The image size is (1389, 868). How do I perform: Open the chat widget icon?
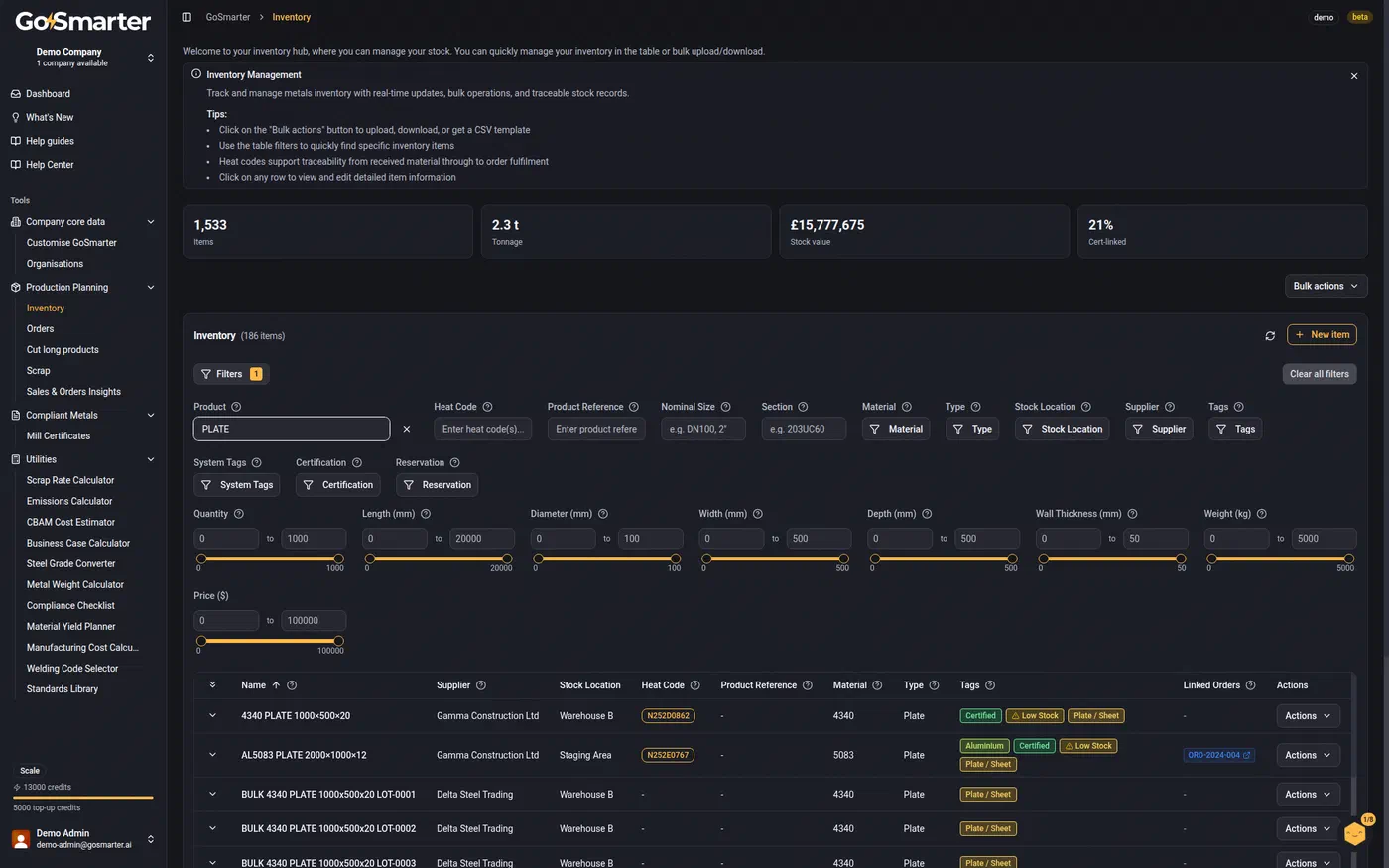pyautogui.click(x=1355, y=832)
